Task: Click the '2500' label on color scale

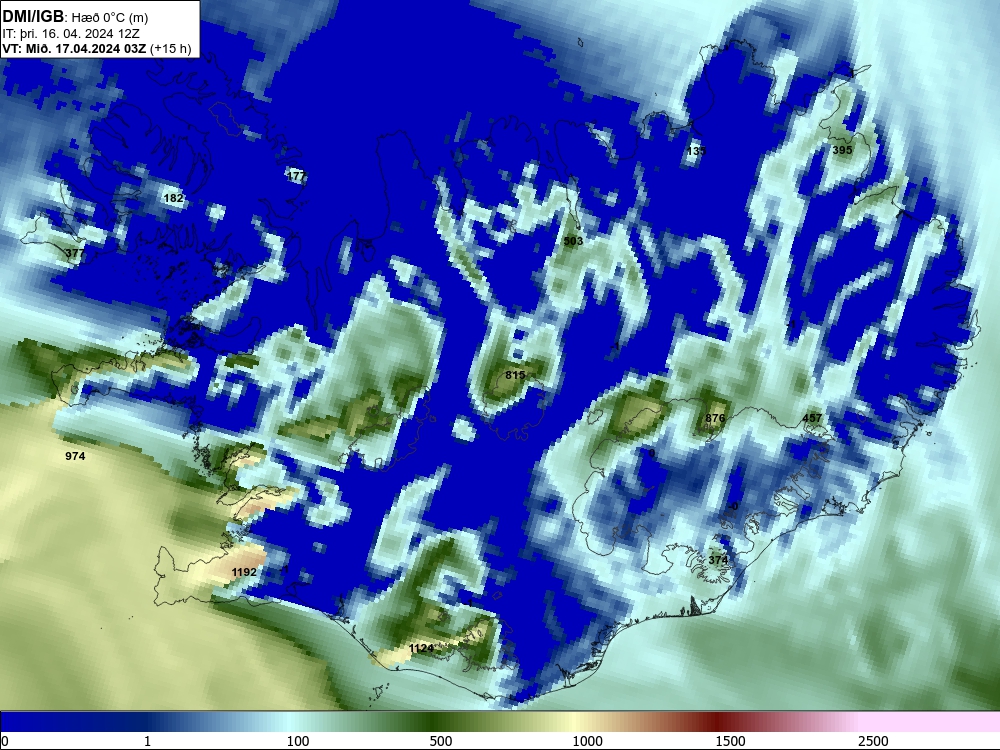Action: (x=873, y=741)
